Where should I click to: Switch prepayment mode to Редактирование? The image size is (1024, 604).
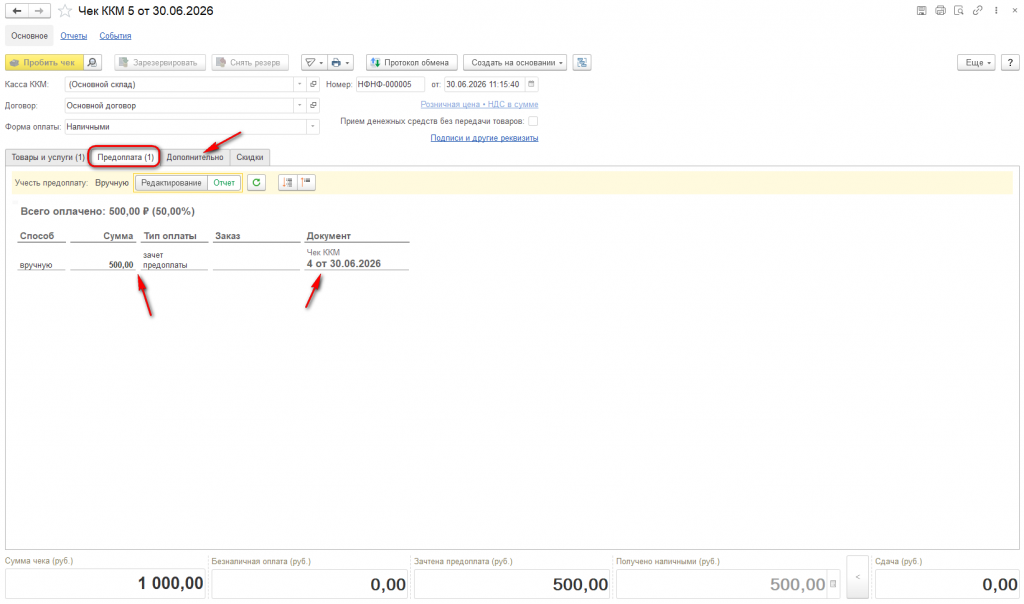tap(171, 183)
